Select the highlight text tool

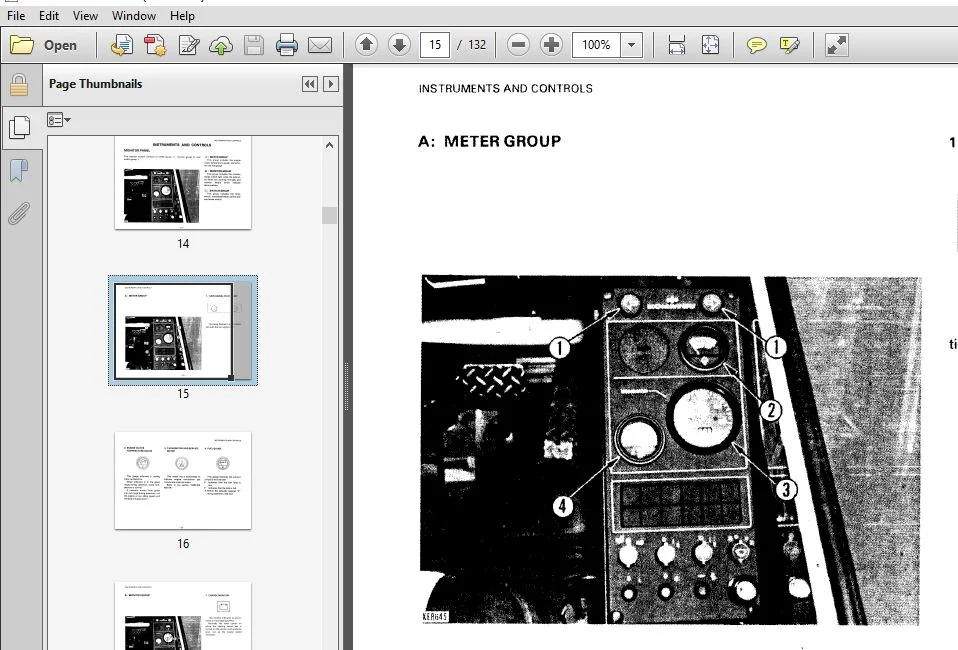(789, 45)
